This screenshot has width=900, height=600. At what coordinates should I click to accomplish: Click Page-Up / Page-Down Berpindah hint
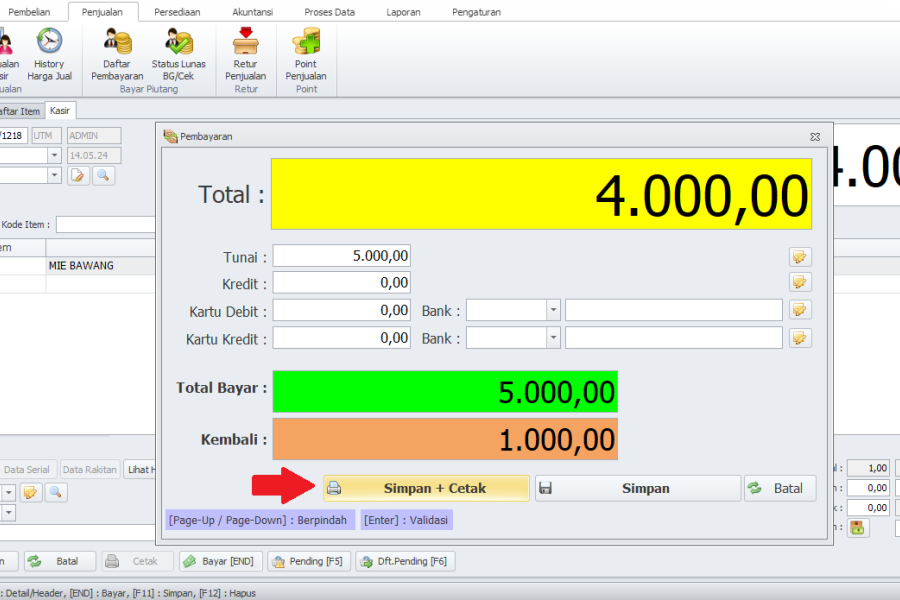(x=260, y=520)
